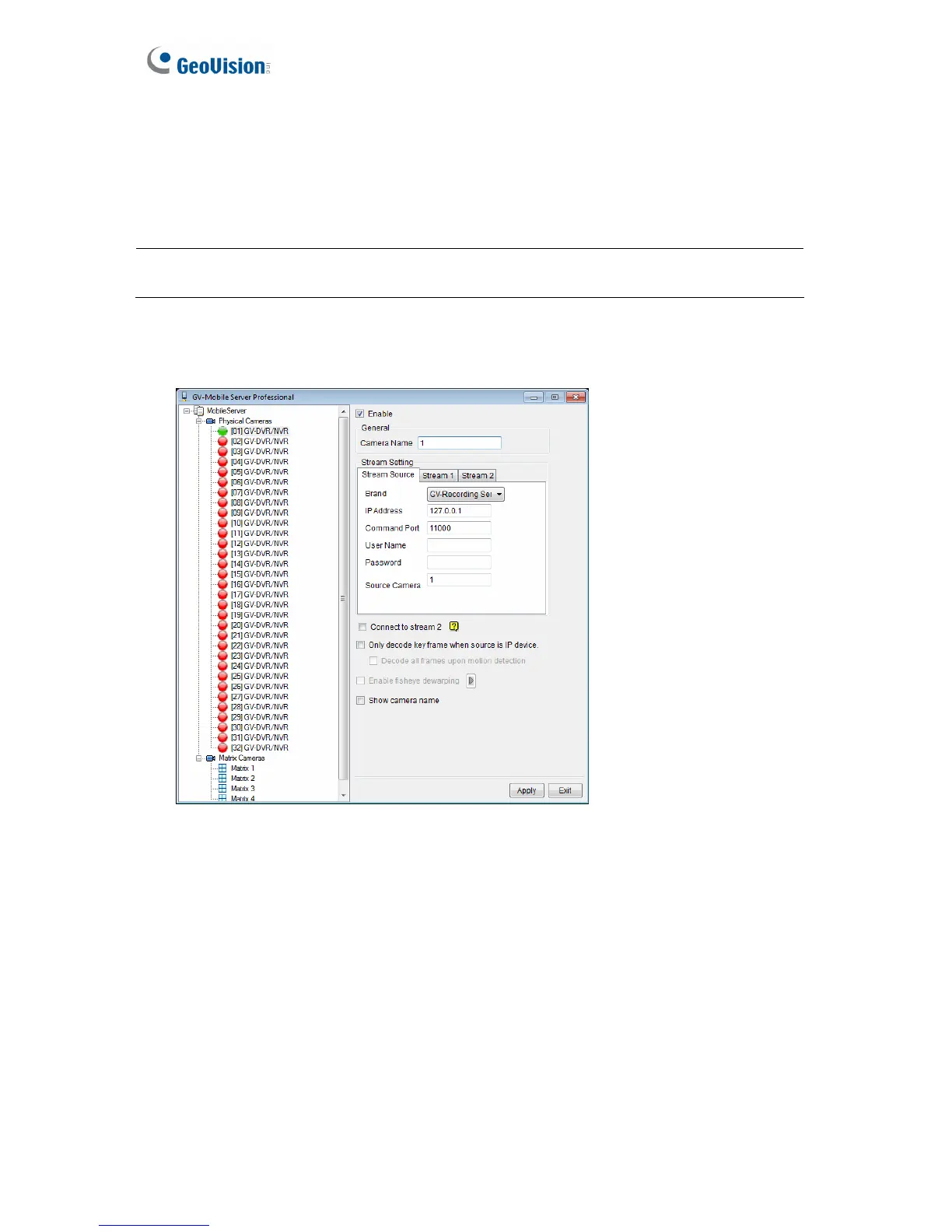Open the Stream 2 tab
Image resolution: width=952 pixels, height=1232 pixels.
pos(478,475)
